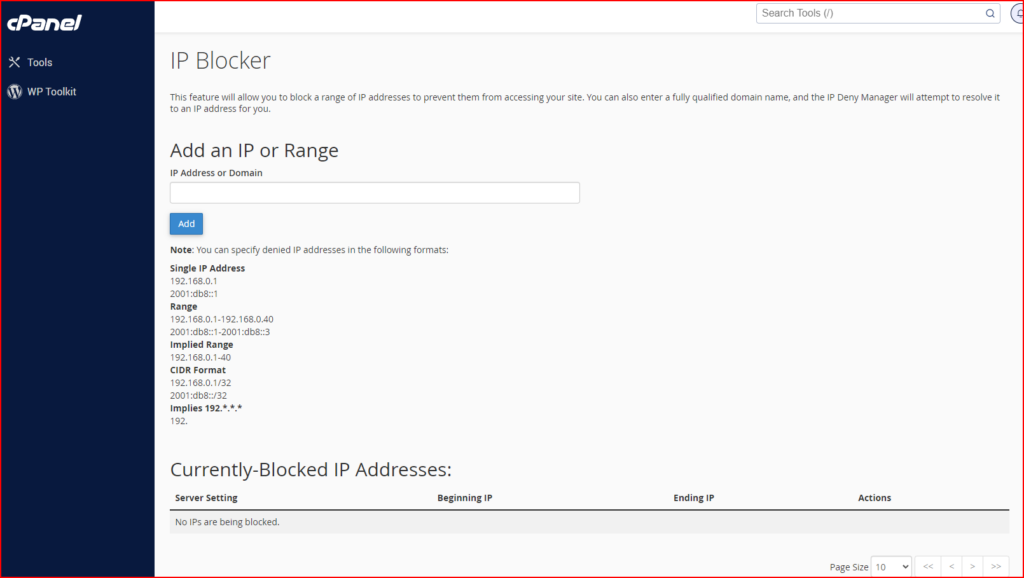The height and width of the screenshot is (578, 1024).
Task: Click the blue Add button
Action: coord(186,223)
